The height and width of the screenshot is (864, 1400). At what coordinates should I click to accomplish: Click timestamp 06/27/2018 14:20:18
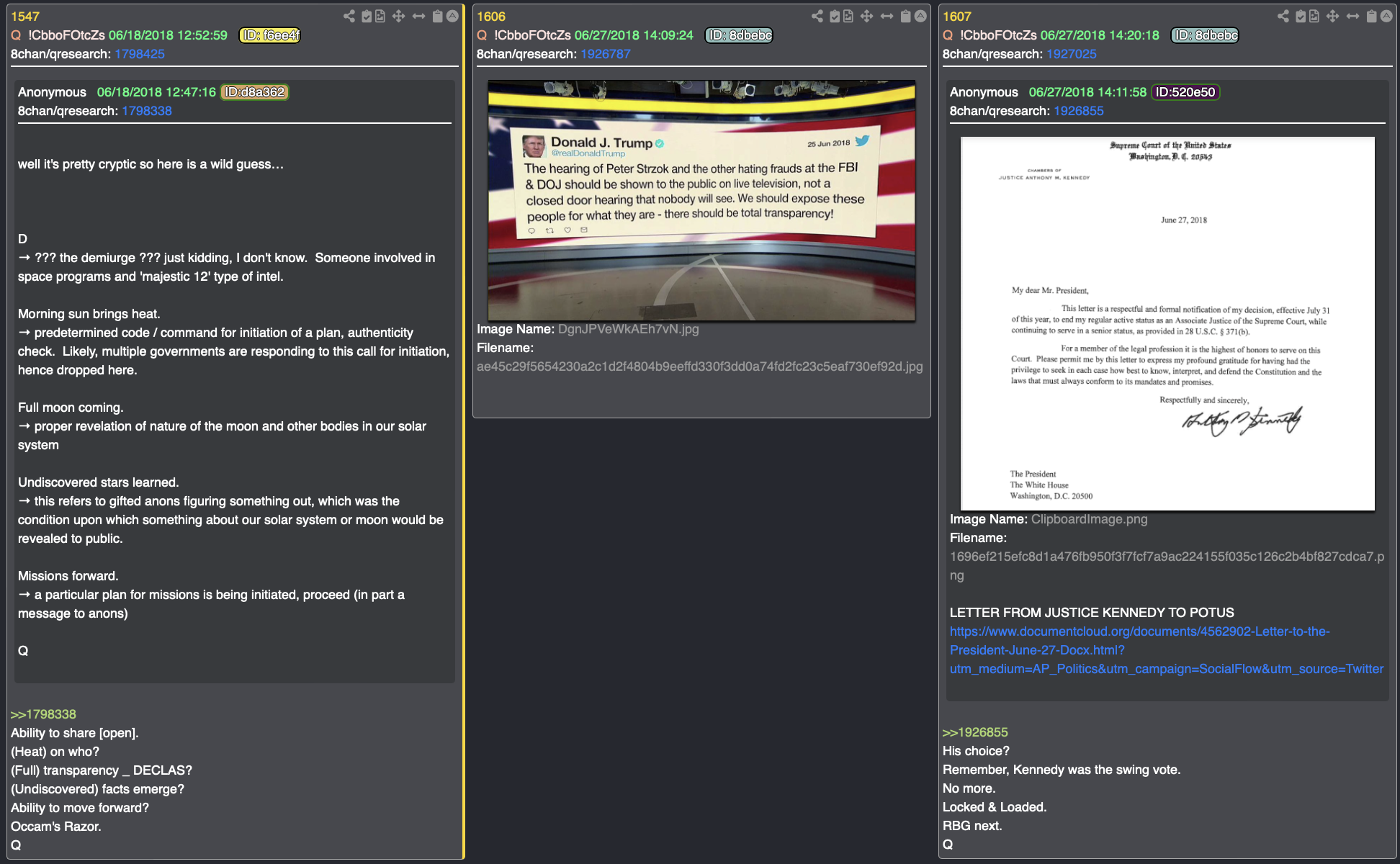1100,35
